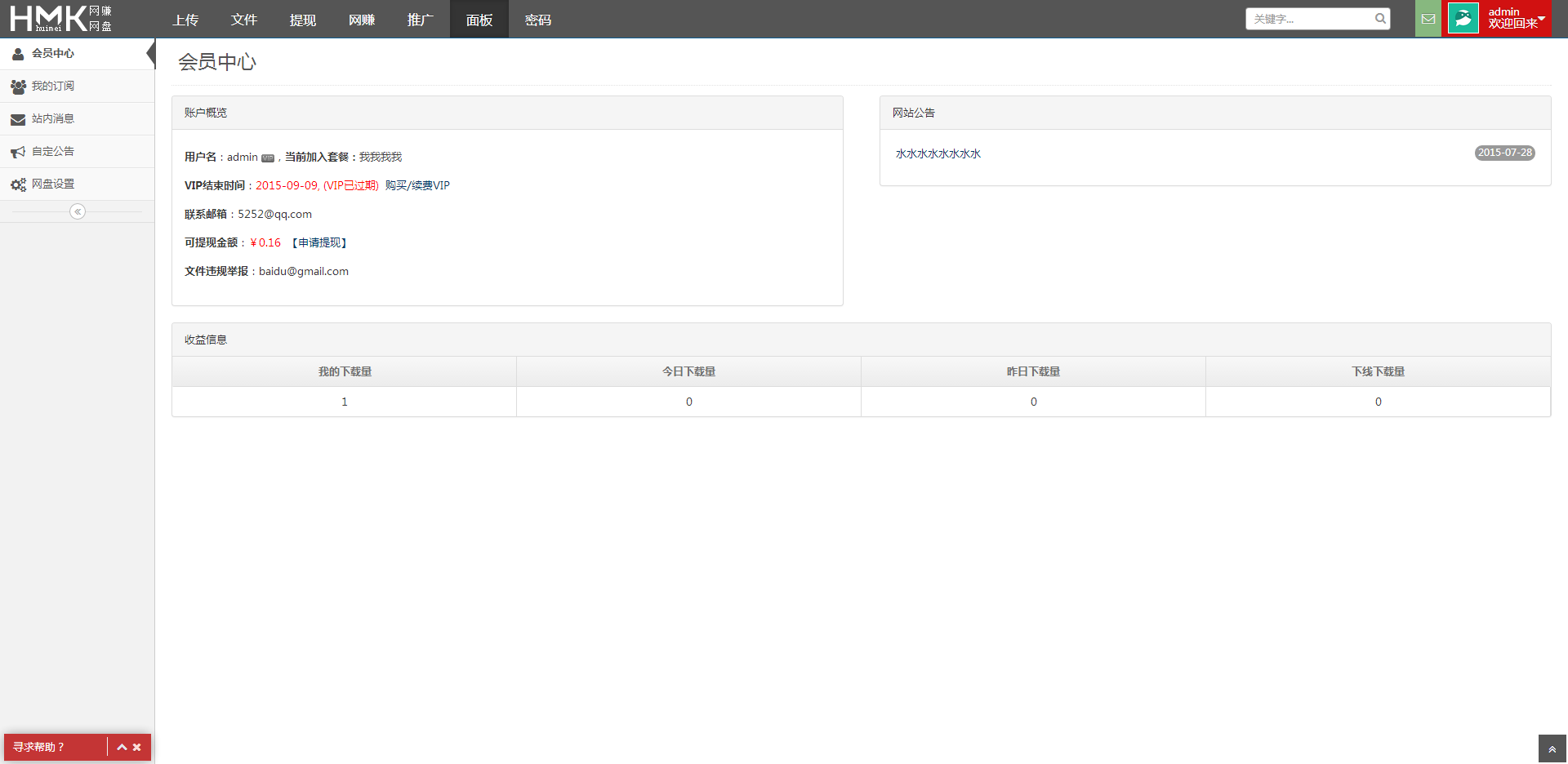
Task: Click the avatar icon next to admin
Action: point(1462,18)
